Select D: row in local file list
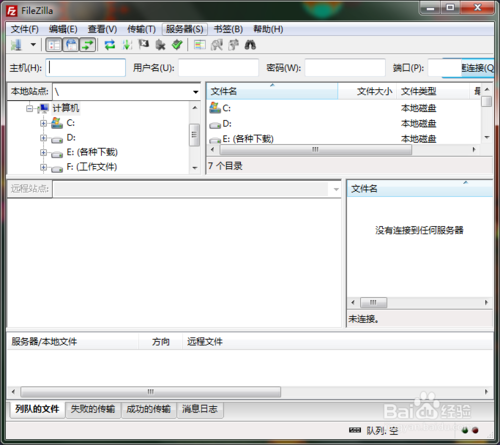500x445 pixels. [343, 124]
